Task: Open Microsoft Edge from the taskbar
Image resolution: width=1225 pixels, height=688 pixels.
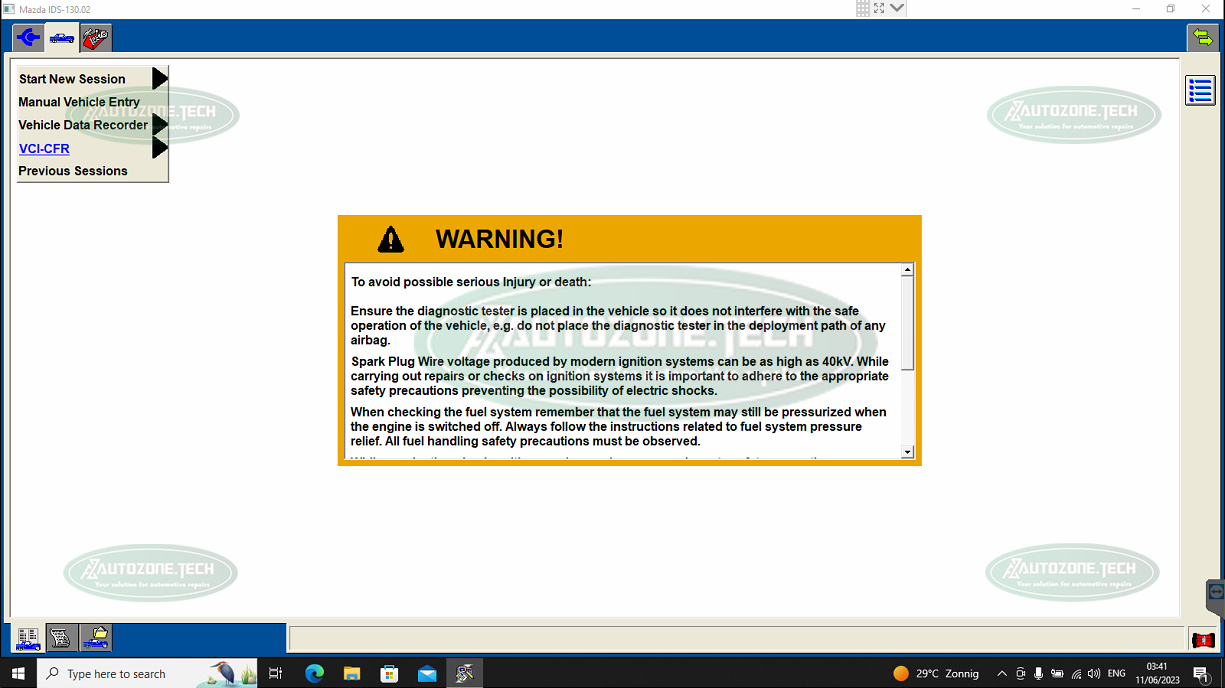Action: point(315,674)
